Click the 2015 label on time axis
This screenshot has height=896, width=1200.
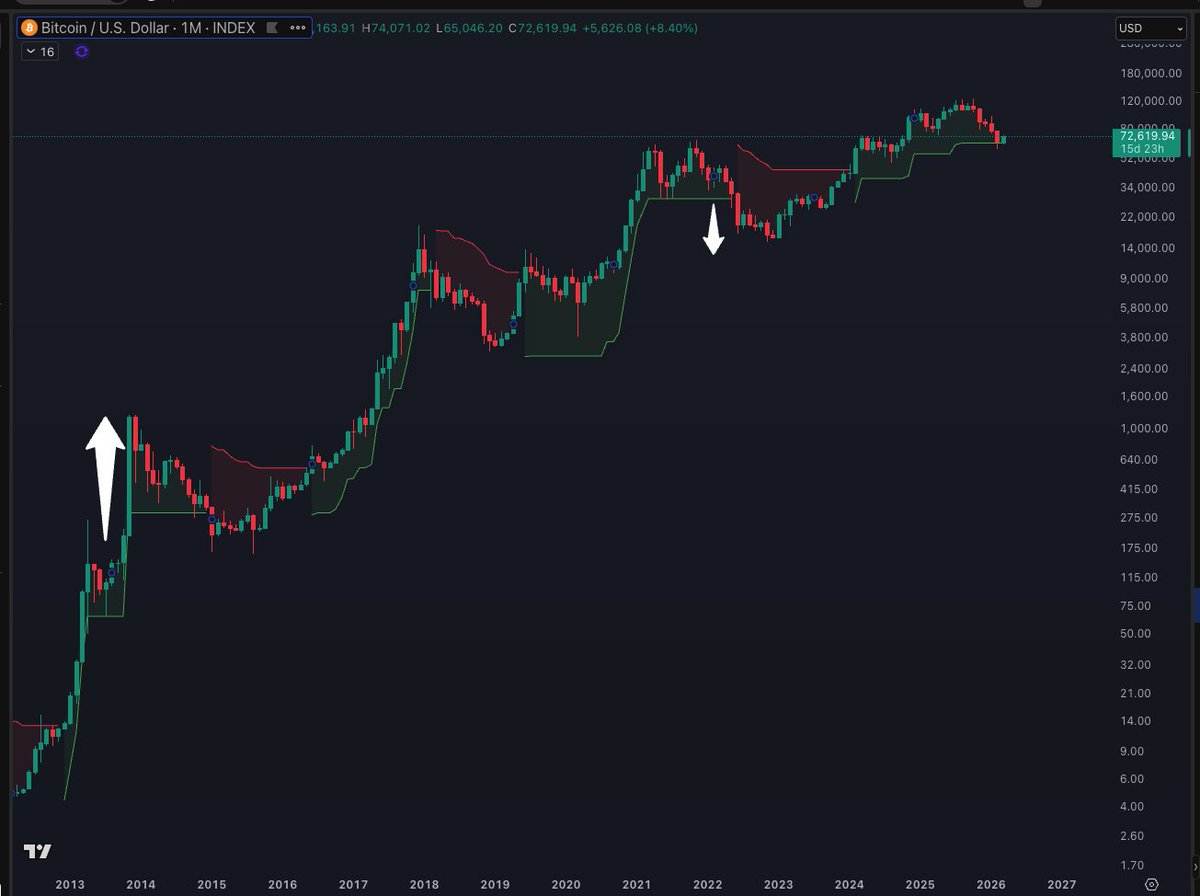[212, 885]
